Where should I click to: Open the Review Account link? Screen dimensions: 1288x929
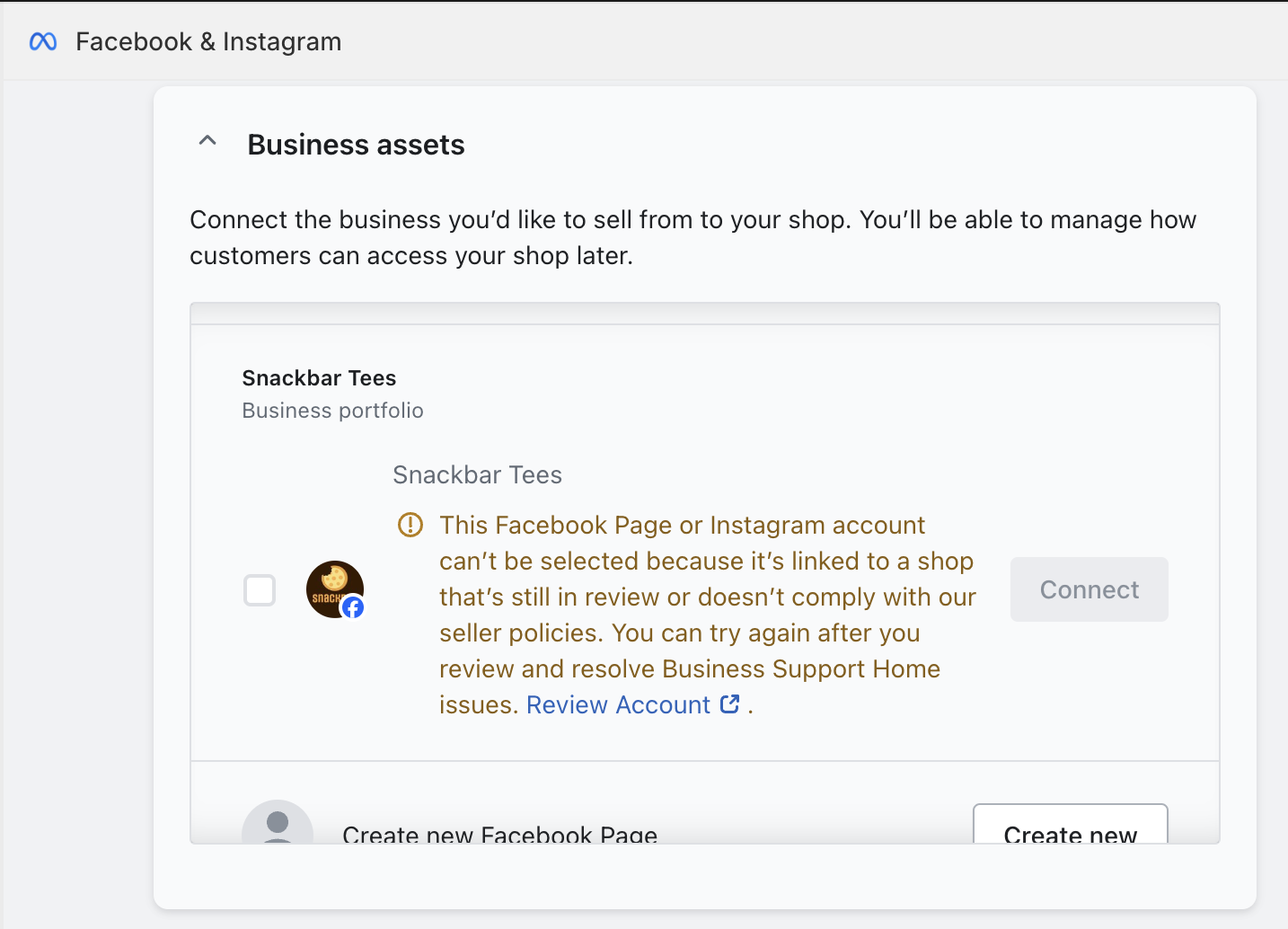[x=618, y=705]
